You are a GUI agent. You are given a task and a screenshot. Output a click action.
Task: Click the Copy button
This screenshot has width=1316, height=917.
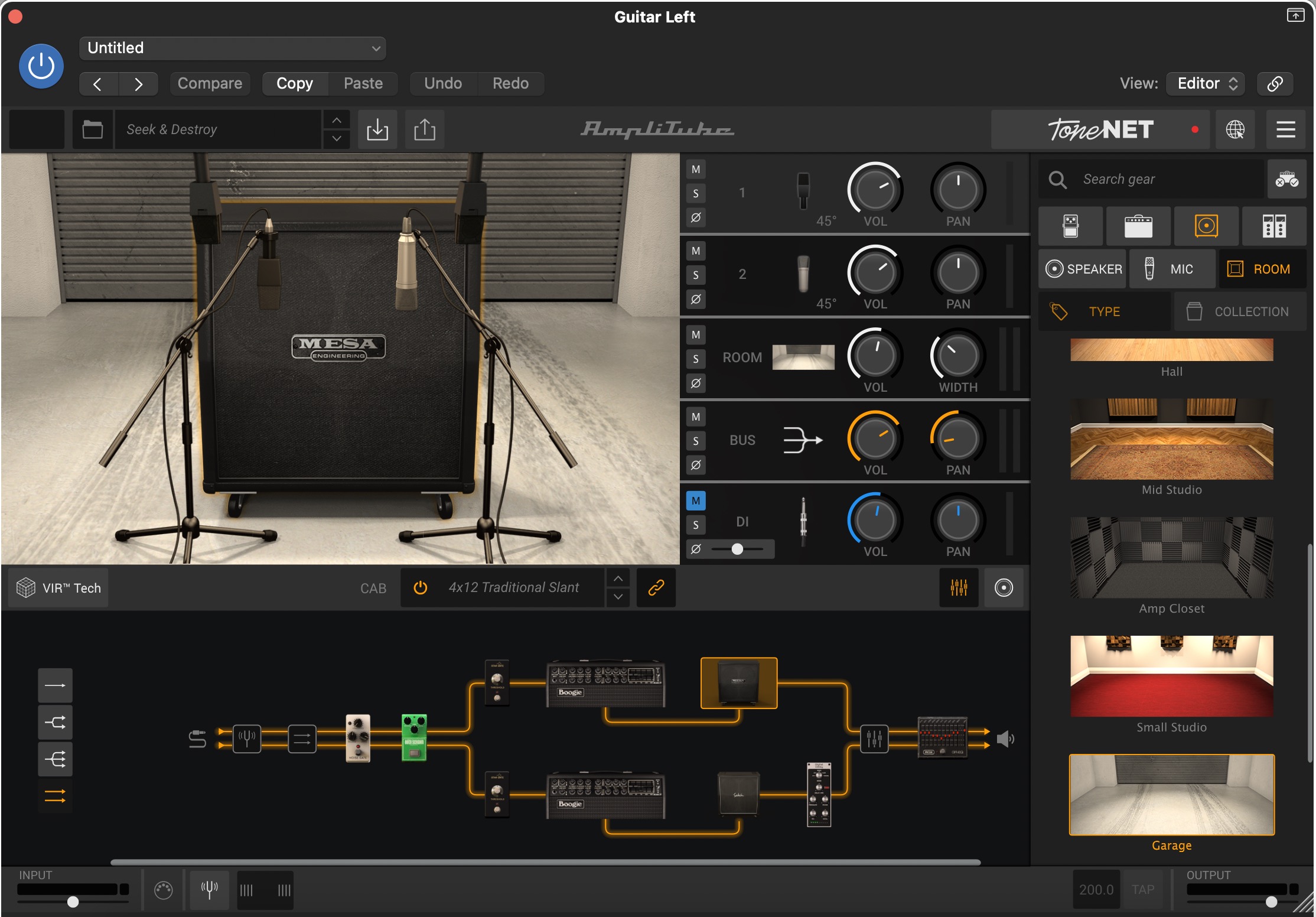coord(295,83)
